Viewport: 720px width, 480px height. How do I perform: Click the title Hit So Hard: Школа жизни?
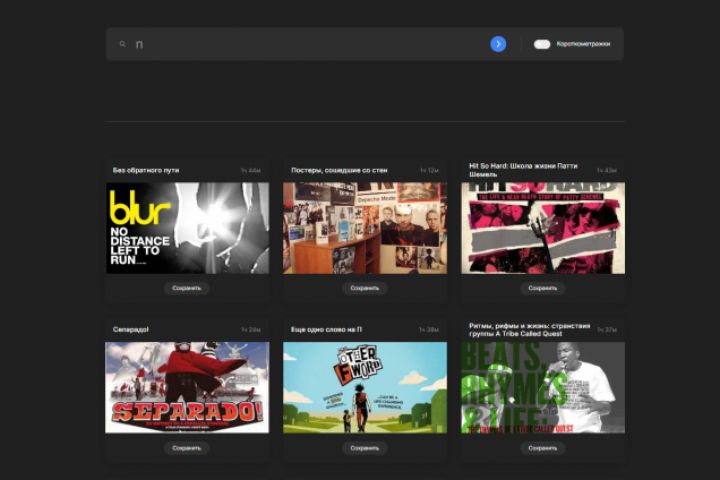point(523,170)
